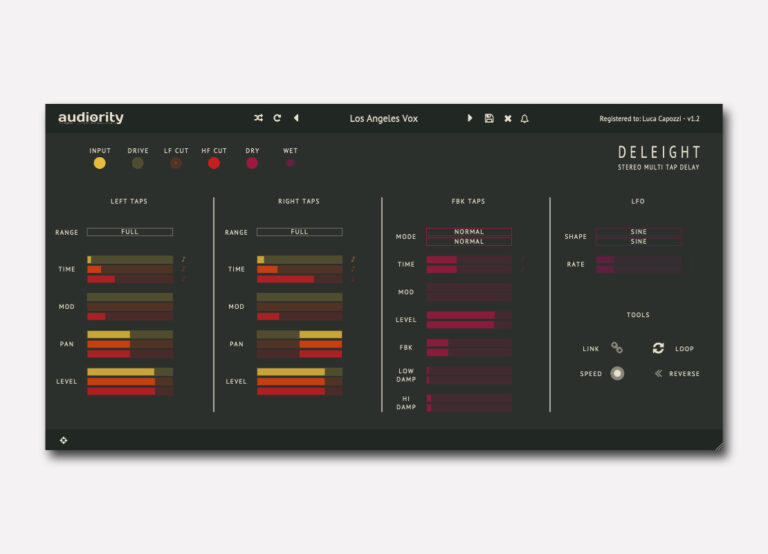The image size is (768, 554).
Task: Click the X delete preset icon
Action: point(508,119)
